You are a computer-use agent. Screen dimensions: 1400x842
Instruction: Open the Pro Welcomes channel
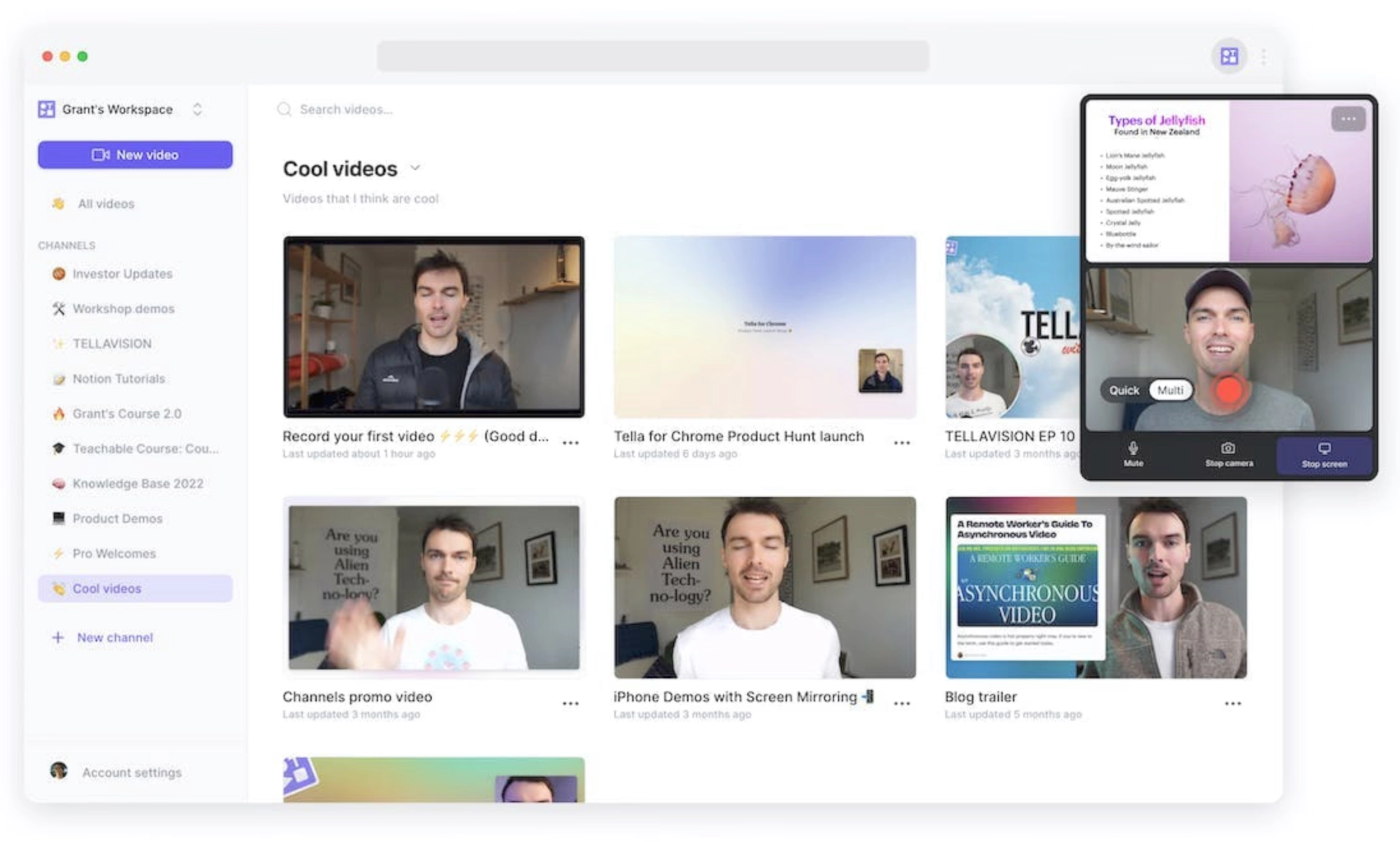click(x=135, y=553)
